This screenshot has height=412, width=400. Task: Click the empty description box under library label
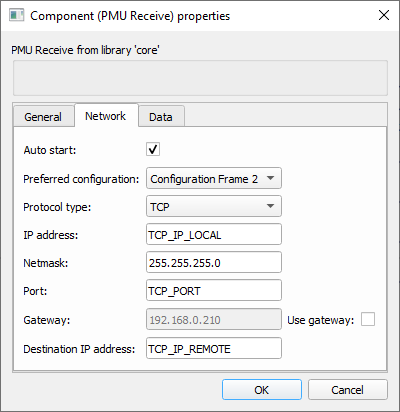pyautogui.click(x=200, y=78)
